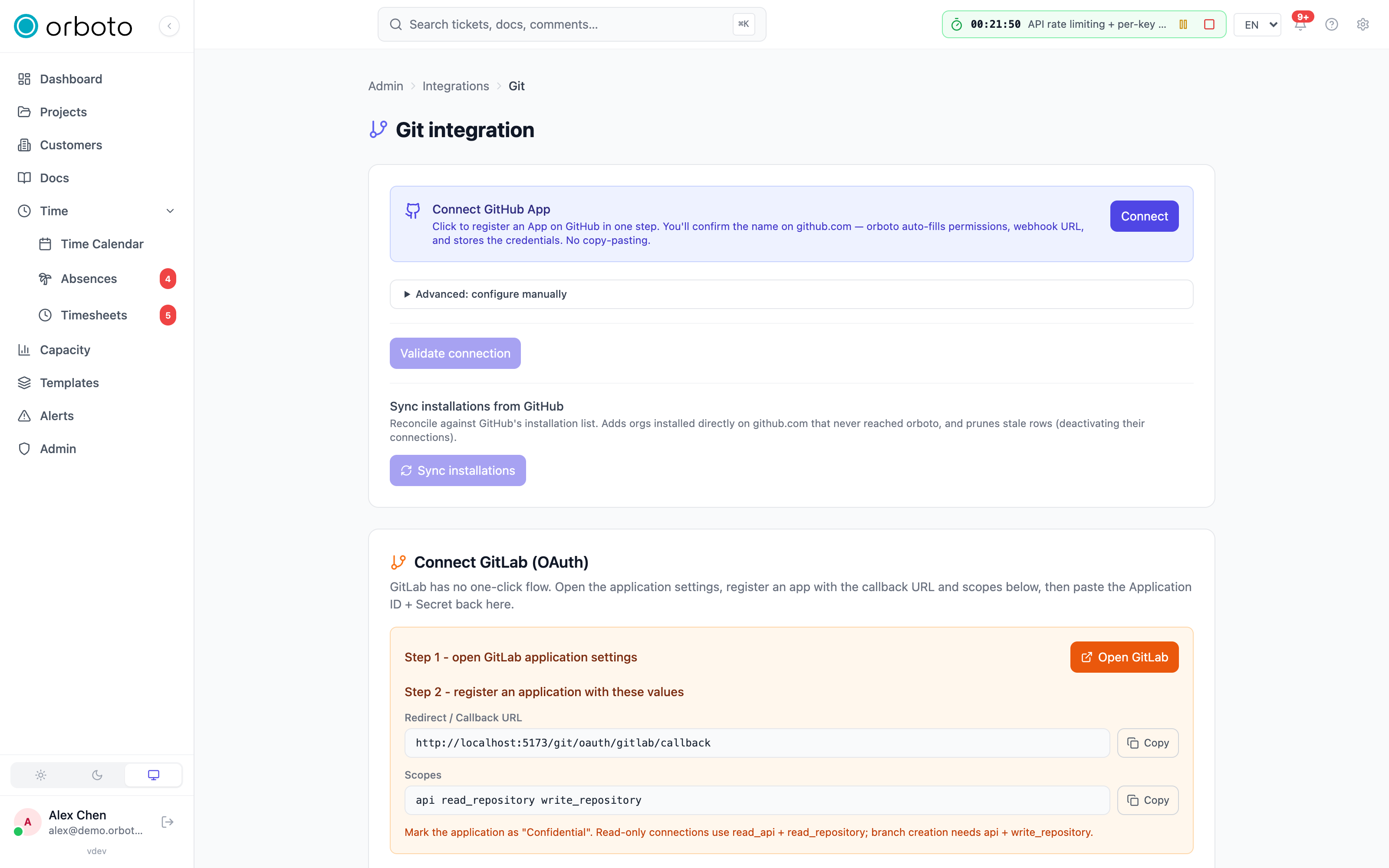Open Dashboard in the sidebar

[x=96, y=79]
